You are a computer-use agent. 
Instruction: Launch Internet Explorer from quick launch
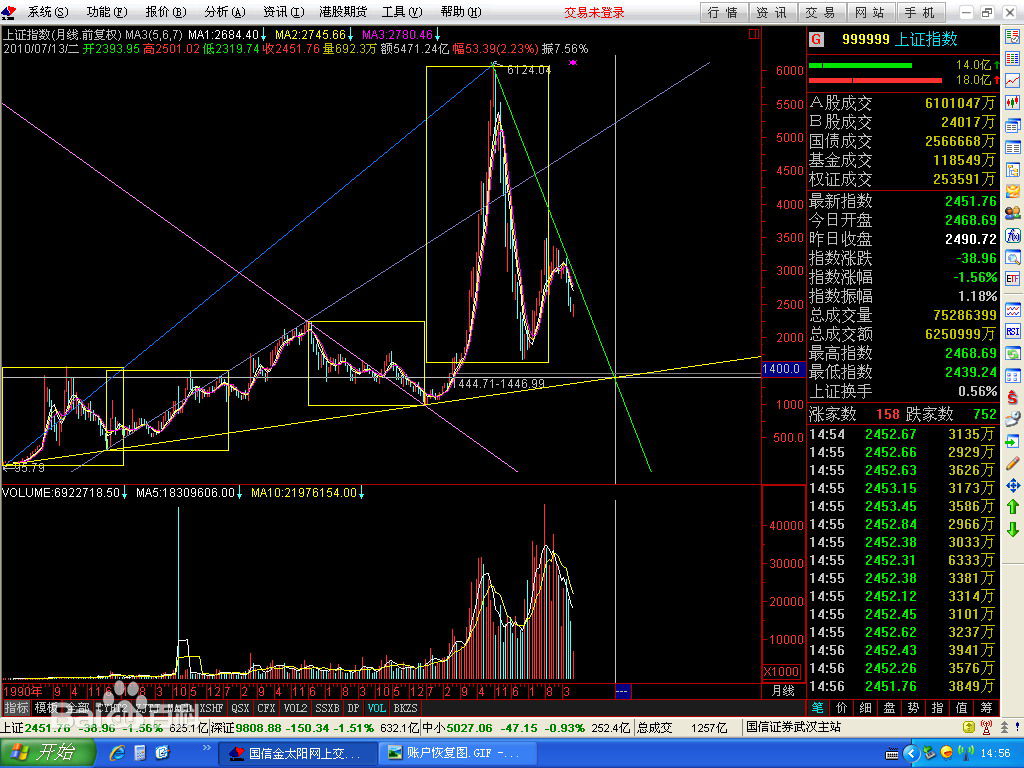pos(118,753)
